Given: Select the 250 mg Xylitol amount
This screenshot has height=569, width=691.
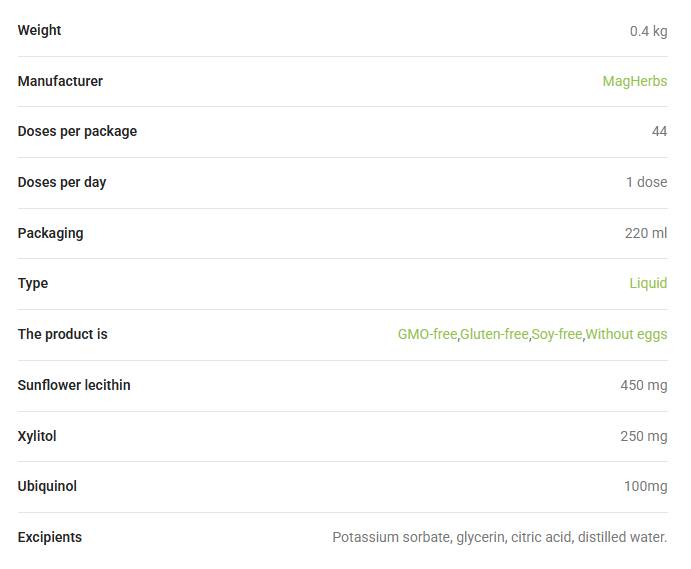Looking at the screenshot, I should [x=643, y=436].
